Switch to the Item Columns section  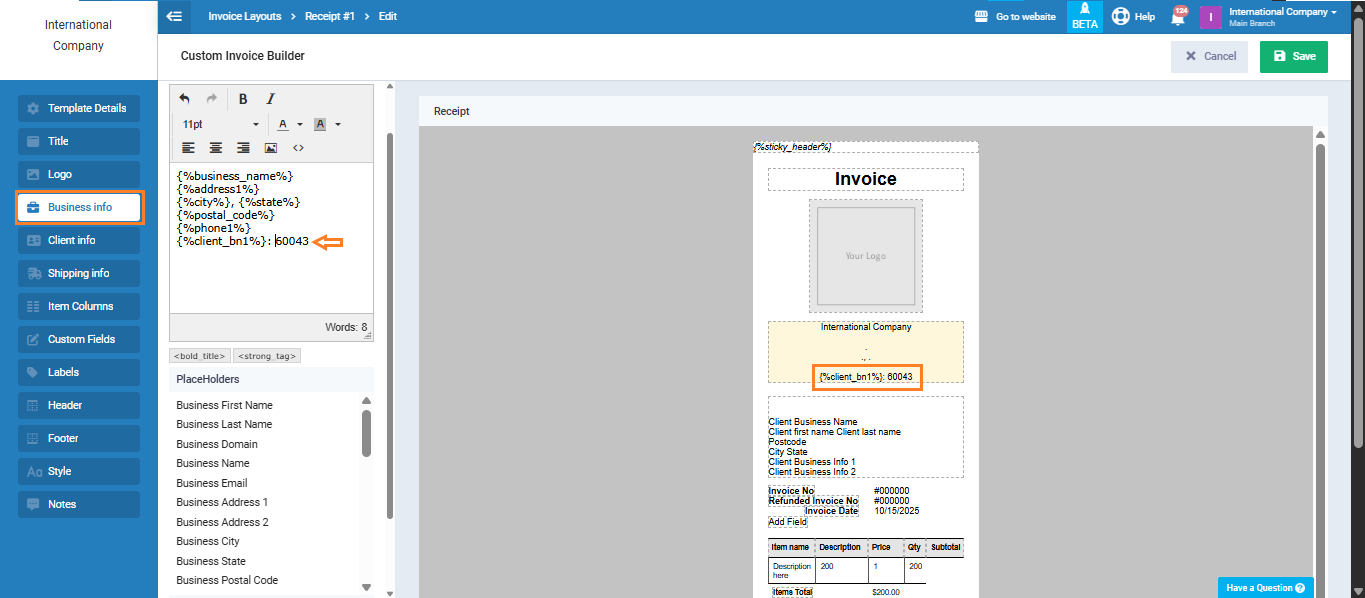click(x=79, y=306)
